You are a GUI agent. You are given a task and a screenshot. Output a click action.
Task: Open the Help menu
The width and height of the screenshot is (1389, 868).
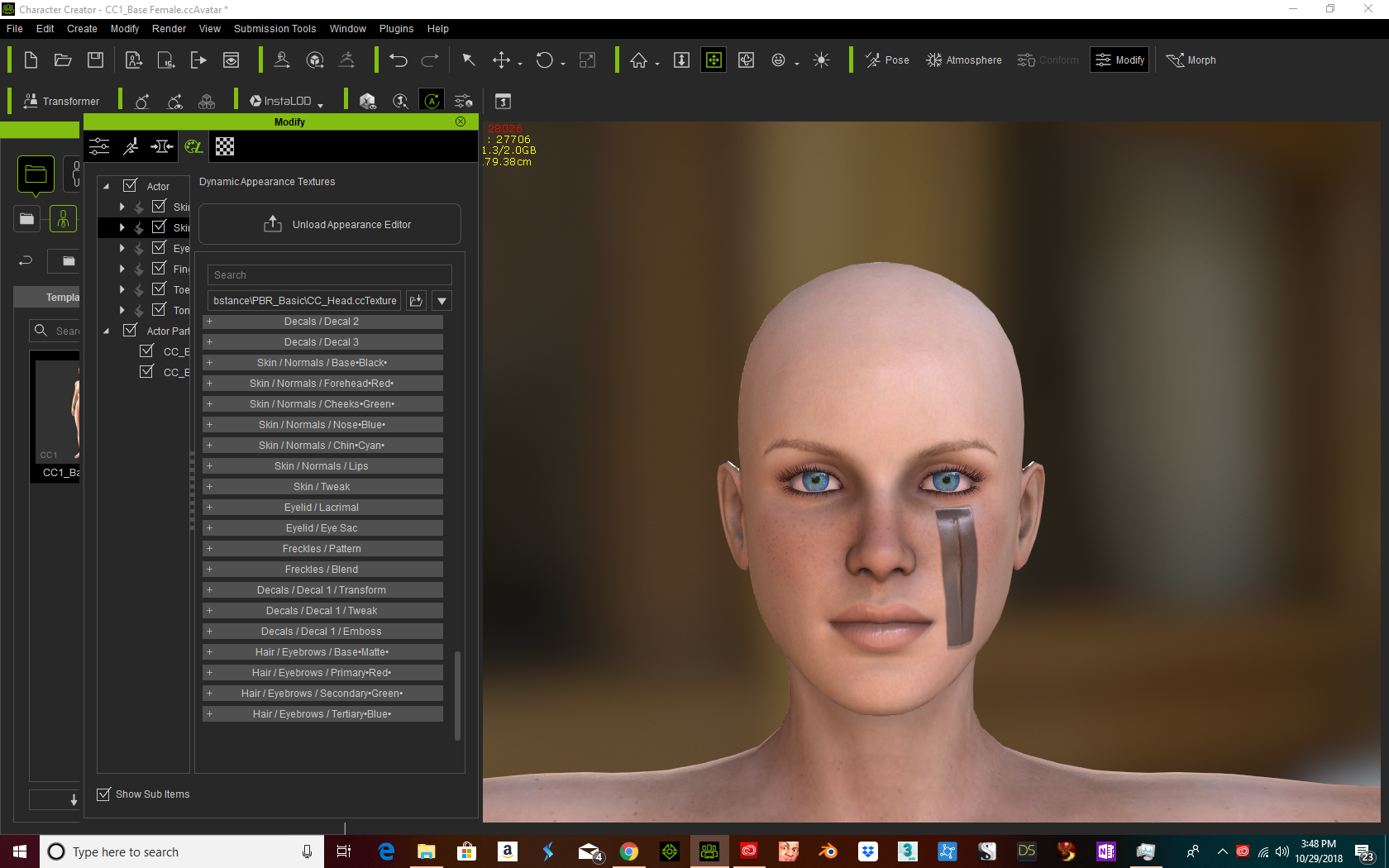[437, 28]
